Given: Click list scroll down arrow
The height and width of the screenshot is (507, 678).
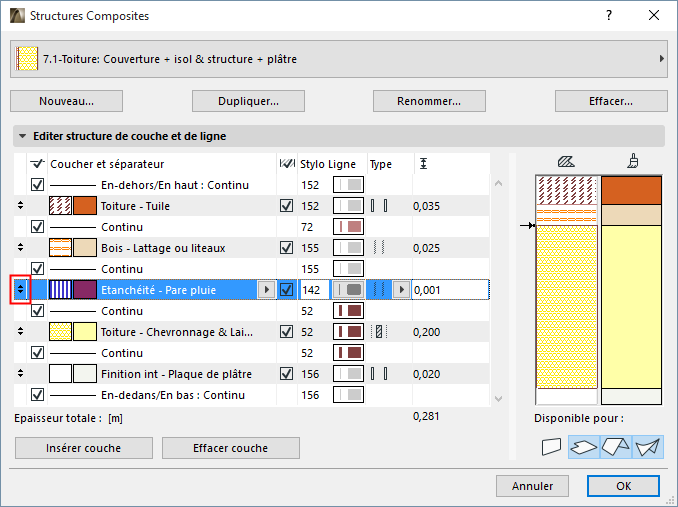Looking at the screenshot, I should point(498,399).
